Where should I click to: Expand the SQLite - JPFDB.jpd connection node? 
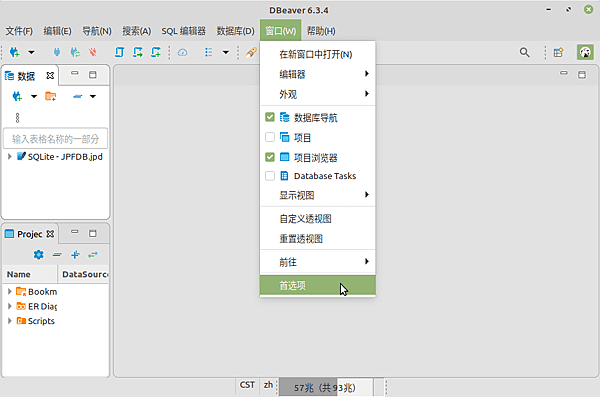pyautogui.click(x=10, y=156)
